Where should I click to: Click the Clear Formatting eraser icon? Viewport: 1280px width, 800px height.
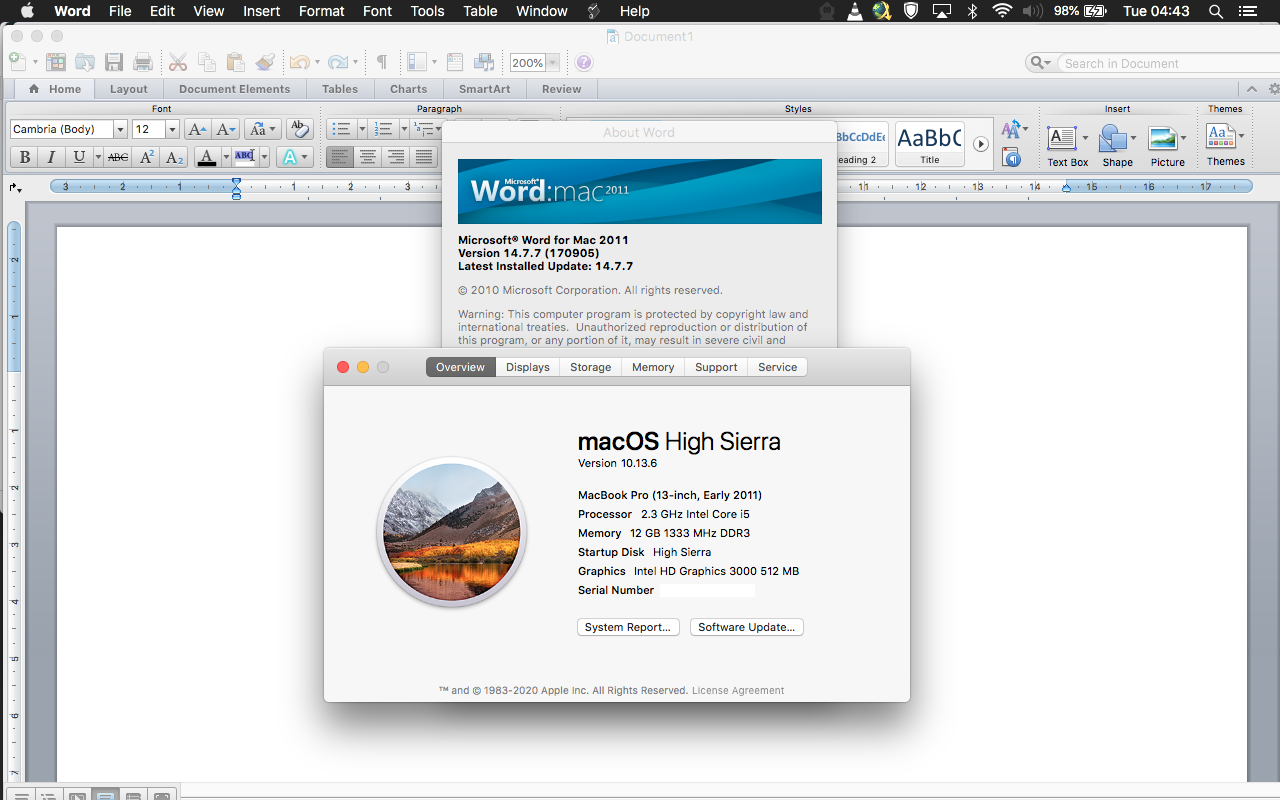299,129
